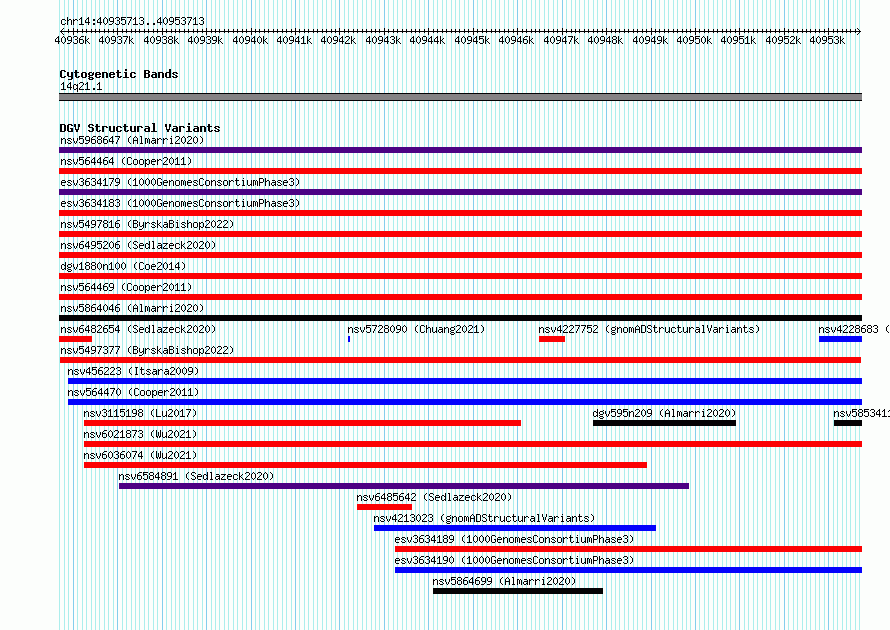
Task: Click nsv6036074 (Wu2021) label
Action: point(140,455)
